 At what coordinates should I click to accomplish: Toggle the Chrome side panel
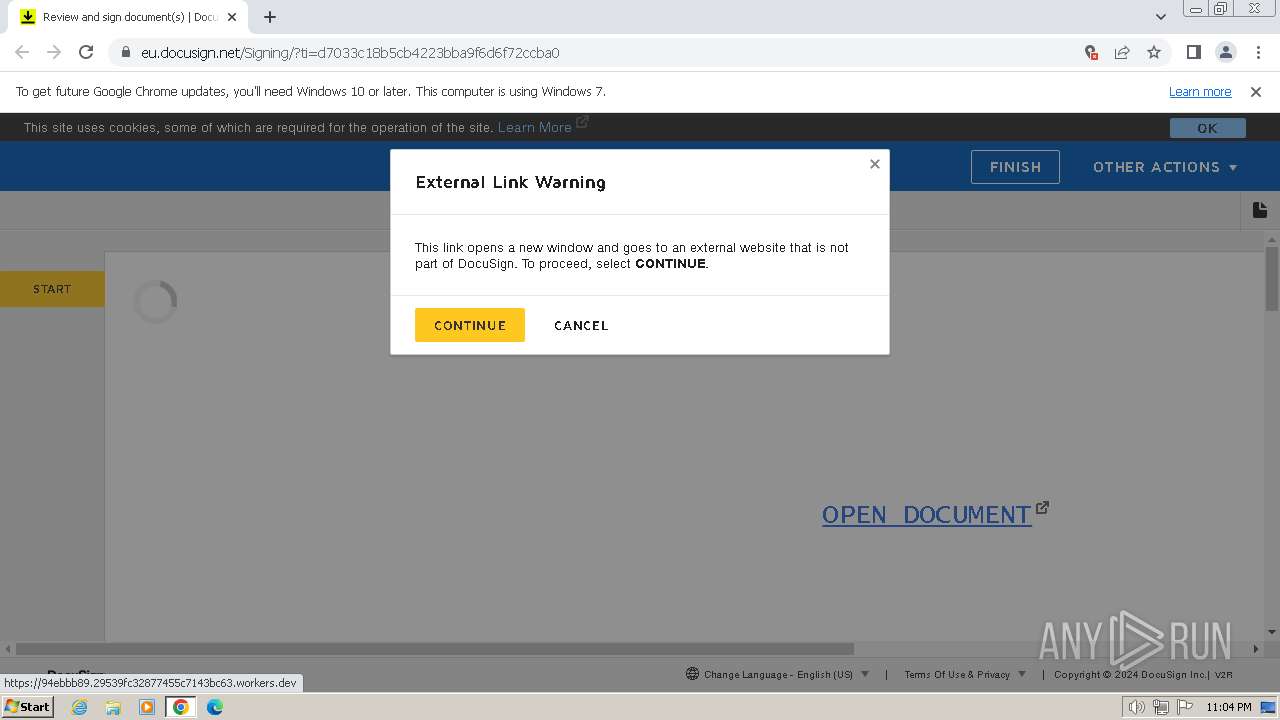pos(1193,52)
